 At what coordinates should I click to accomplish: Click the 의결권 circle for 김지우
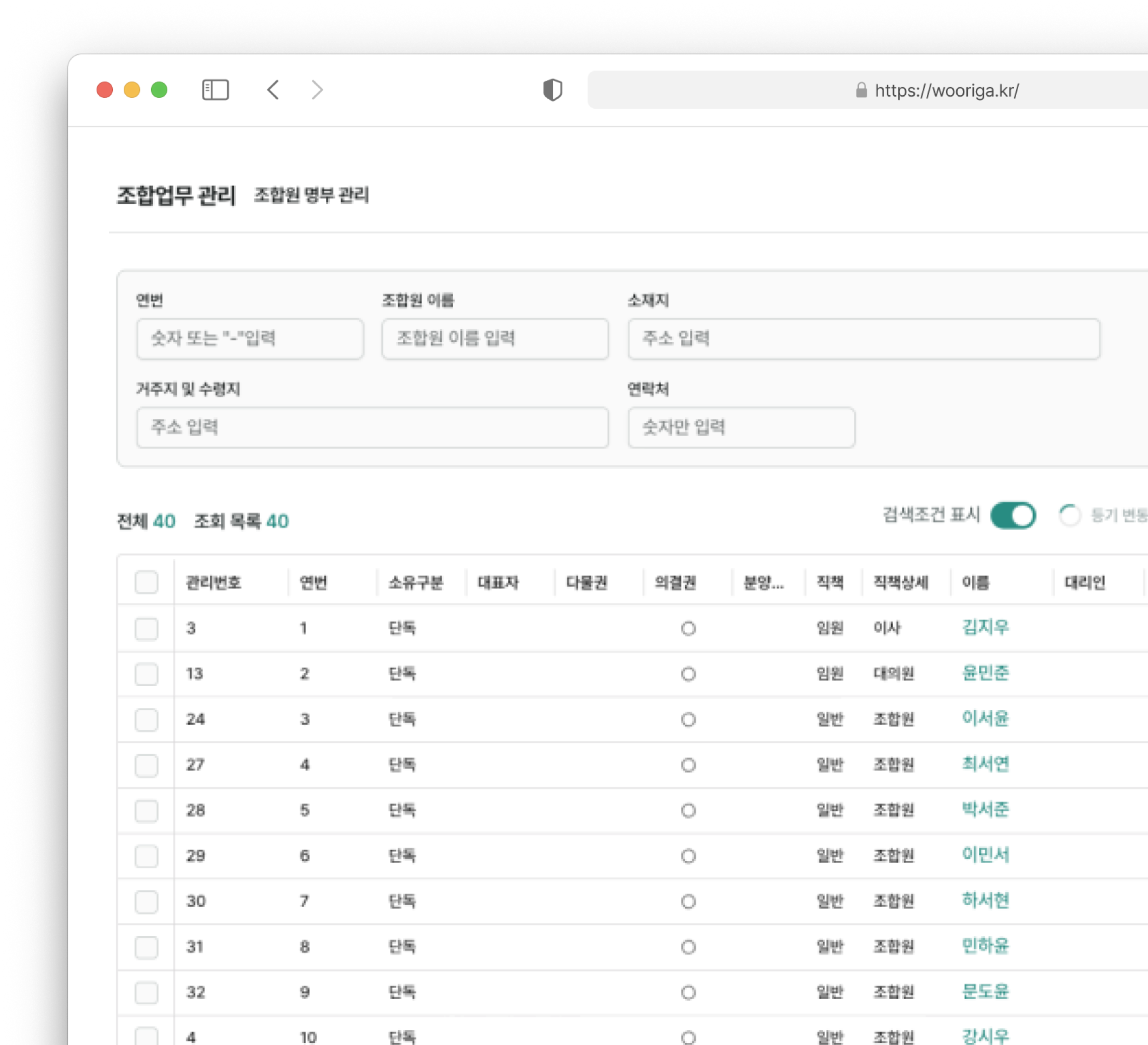pyautogui.click(x=688, y=628)
